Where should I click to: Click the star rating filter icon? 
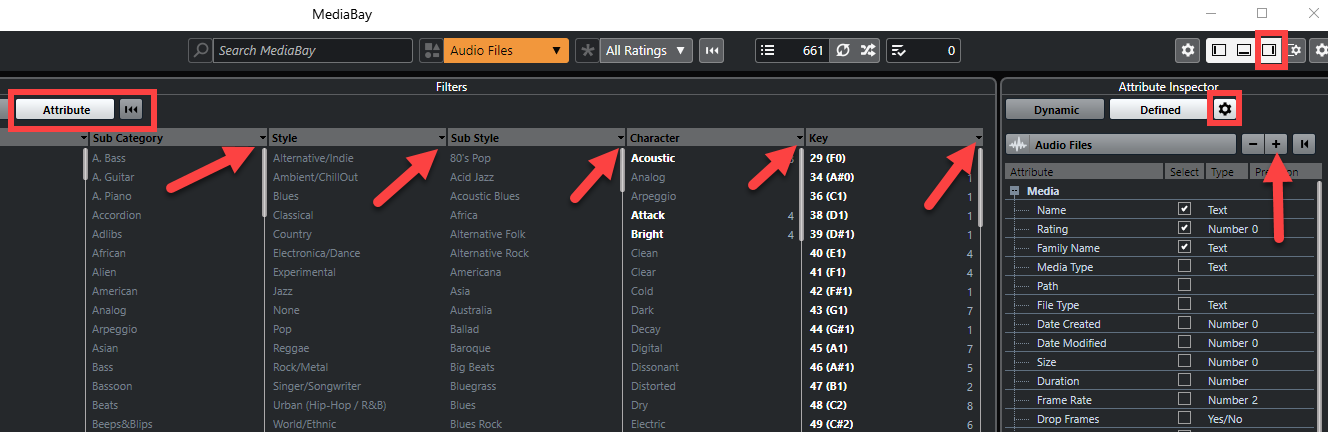pyautogui.click(x=587, y=50)
